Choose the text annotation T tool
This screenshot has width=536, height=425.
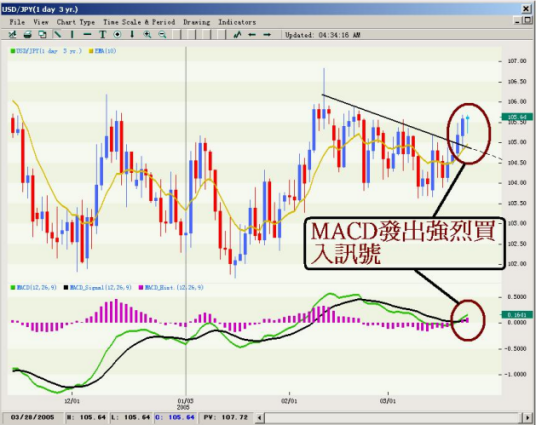[x=102, y=35]
